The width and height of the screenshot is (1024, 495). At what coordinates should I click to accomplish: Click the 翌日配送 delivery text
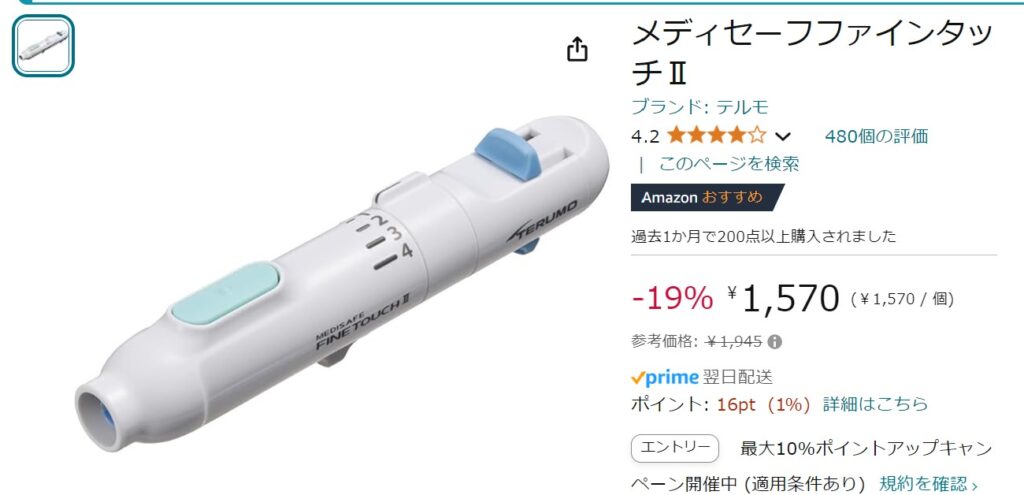pos(738,377)
